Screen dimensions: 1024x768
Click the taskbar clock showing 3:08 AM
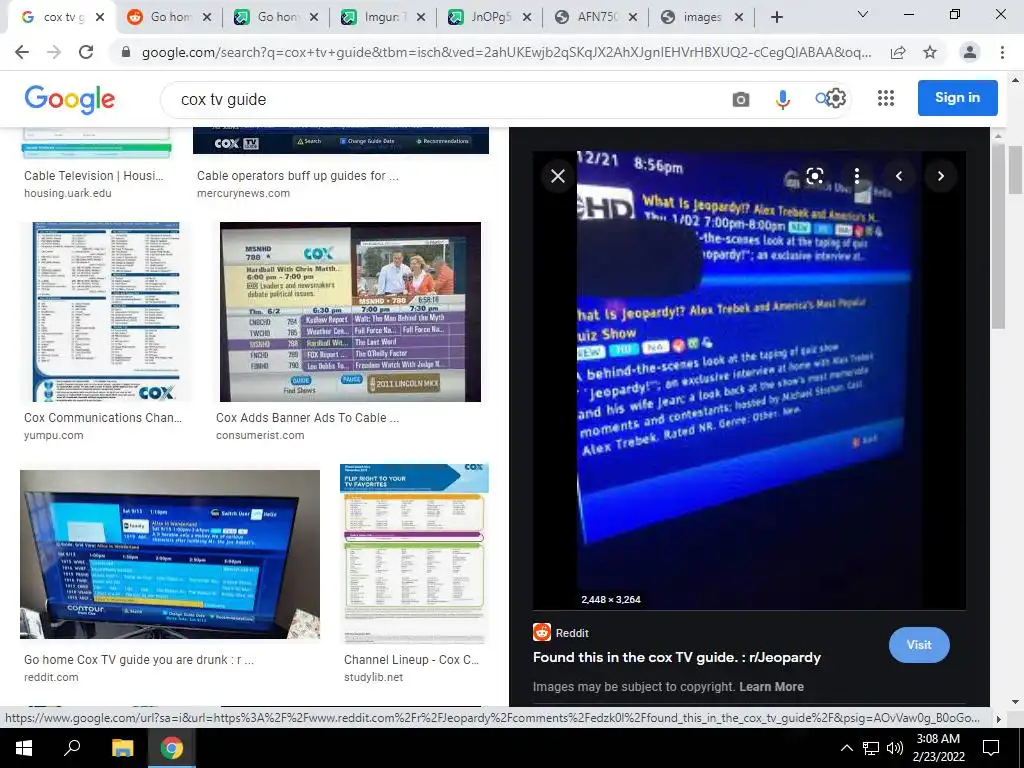coord(939,748)
